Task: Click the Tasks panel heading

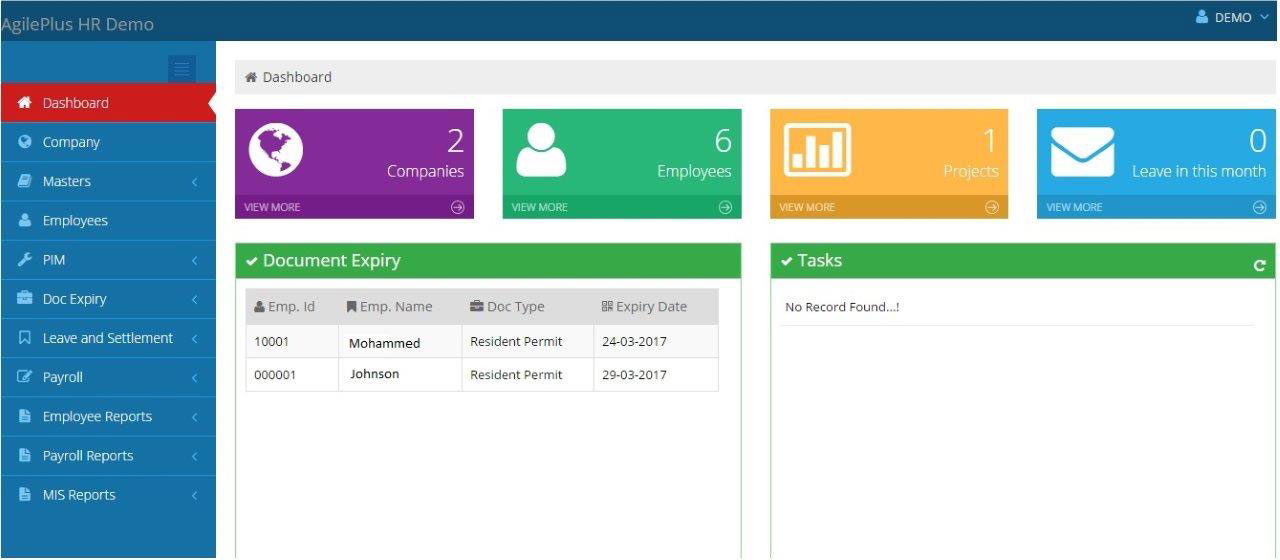Action: [819, 260]
